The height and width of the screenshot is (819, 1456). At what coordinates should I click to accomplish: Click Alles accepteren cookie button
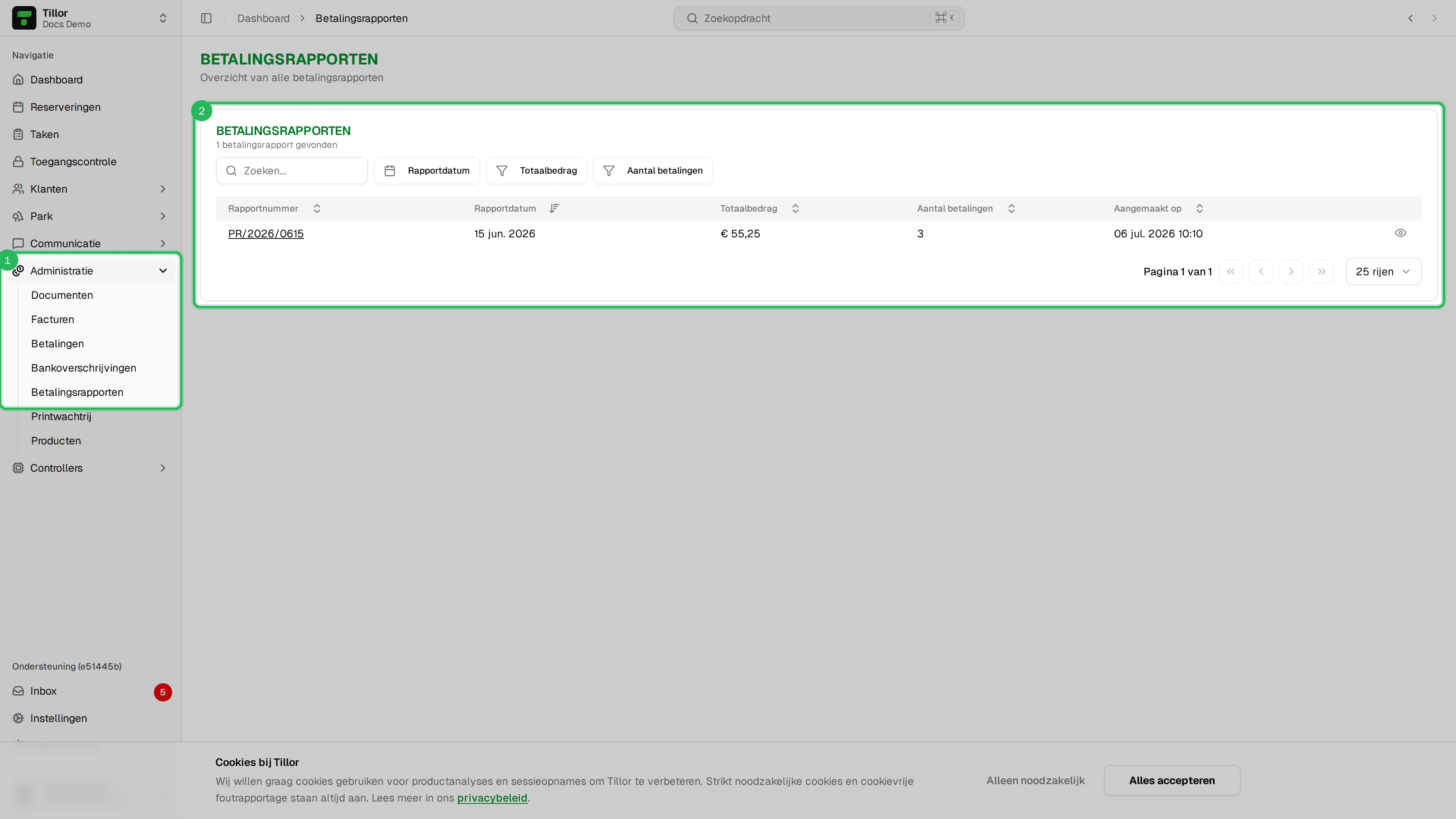1172,781
